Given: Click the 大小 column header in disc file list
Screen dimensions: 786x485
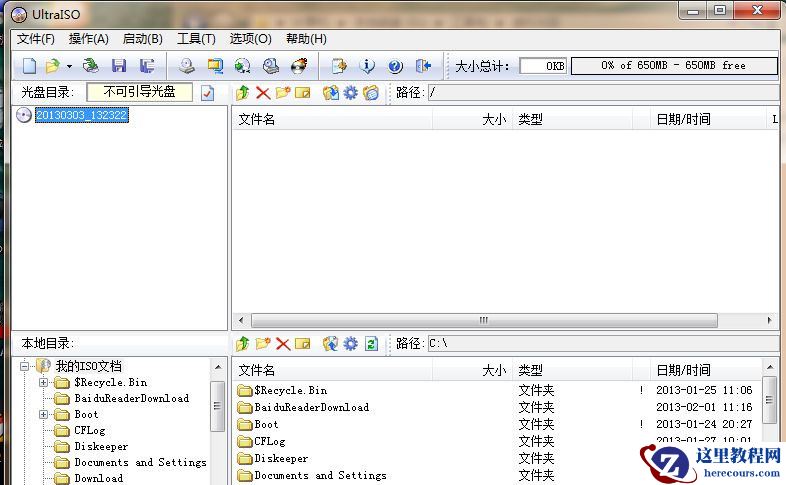Looking at the screenshot, I should 472,119.
